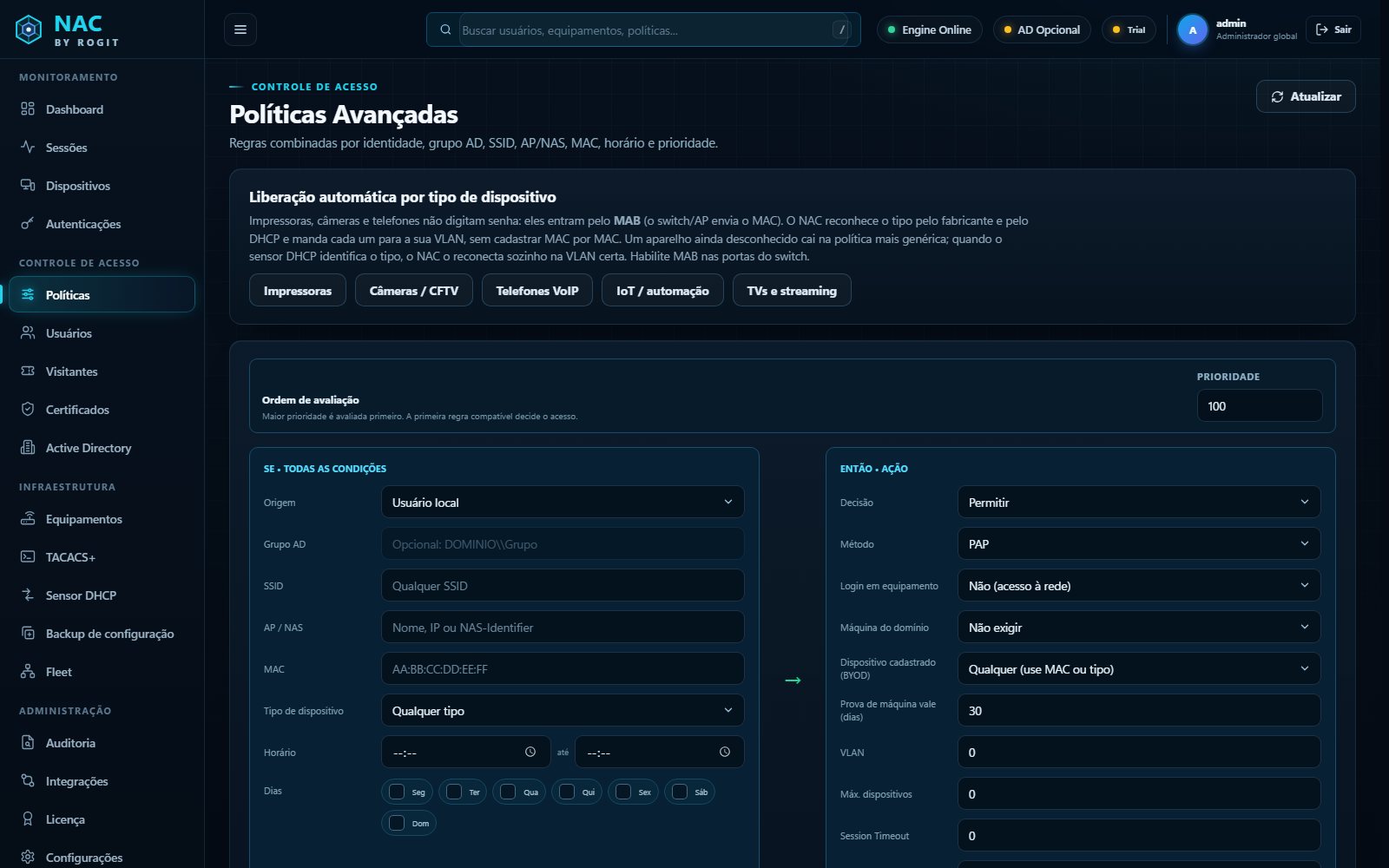
Task: Click the Prioridade input field
Action: click(1260, 405)
